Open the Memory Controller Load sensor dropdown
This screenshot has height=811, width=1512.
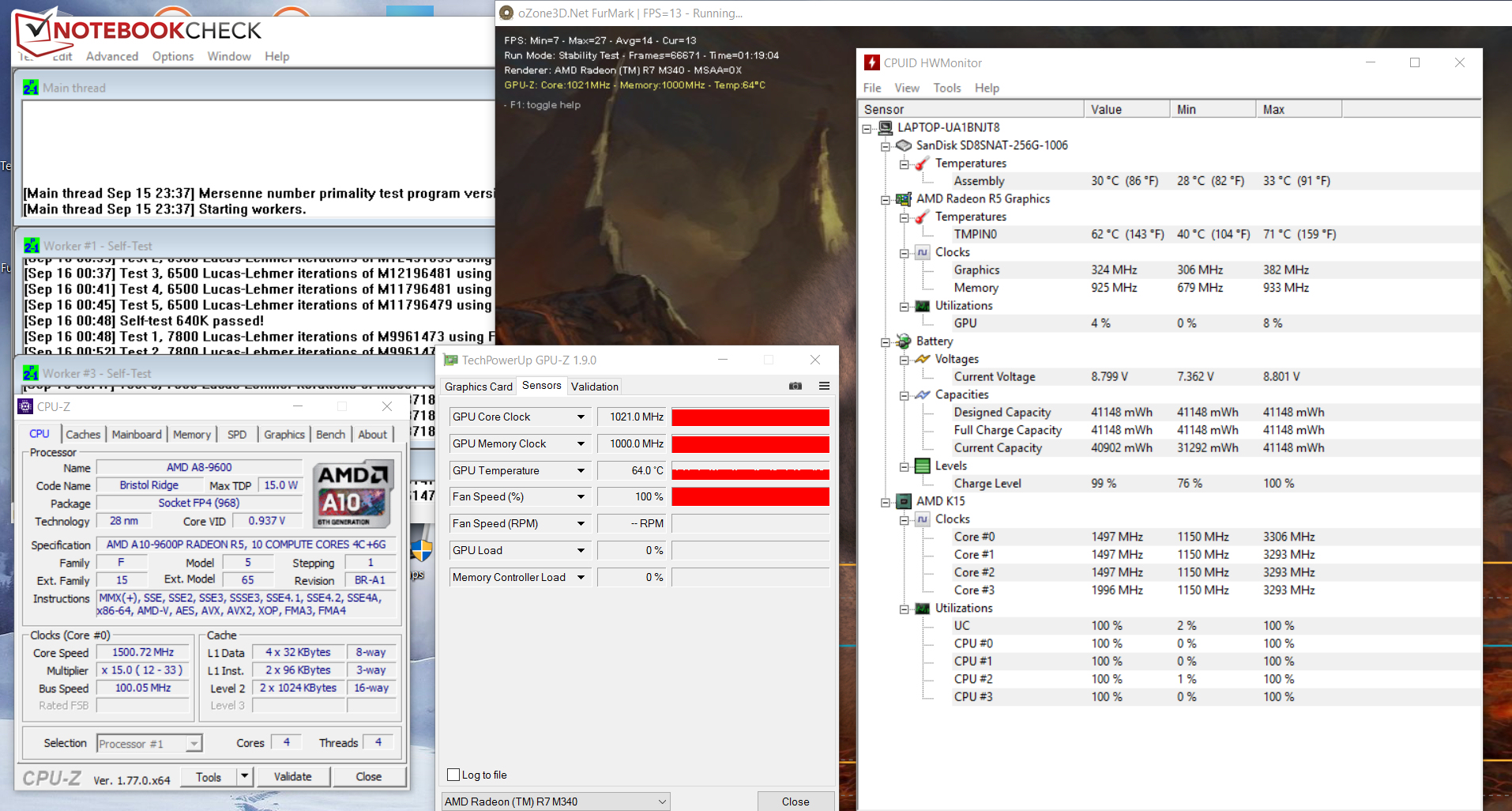pyautogui.click(x=581, y=577)
